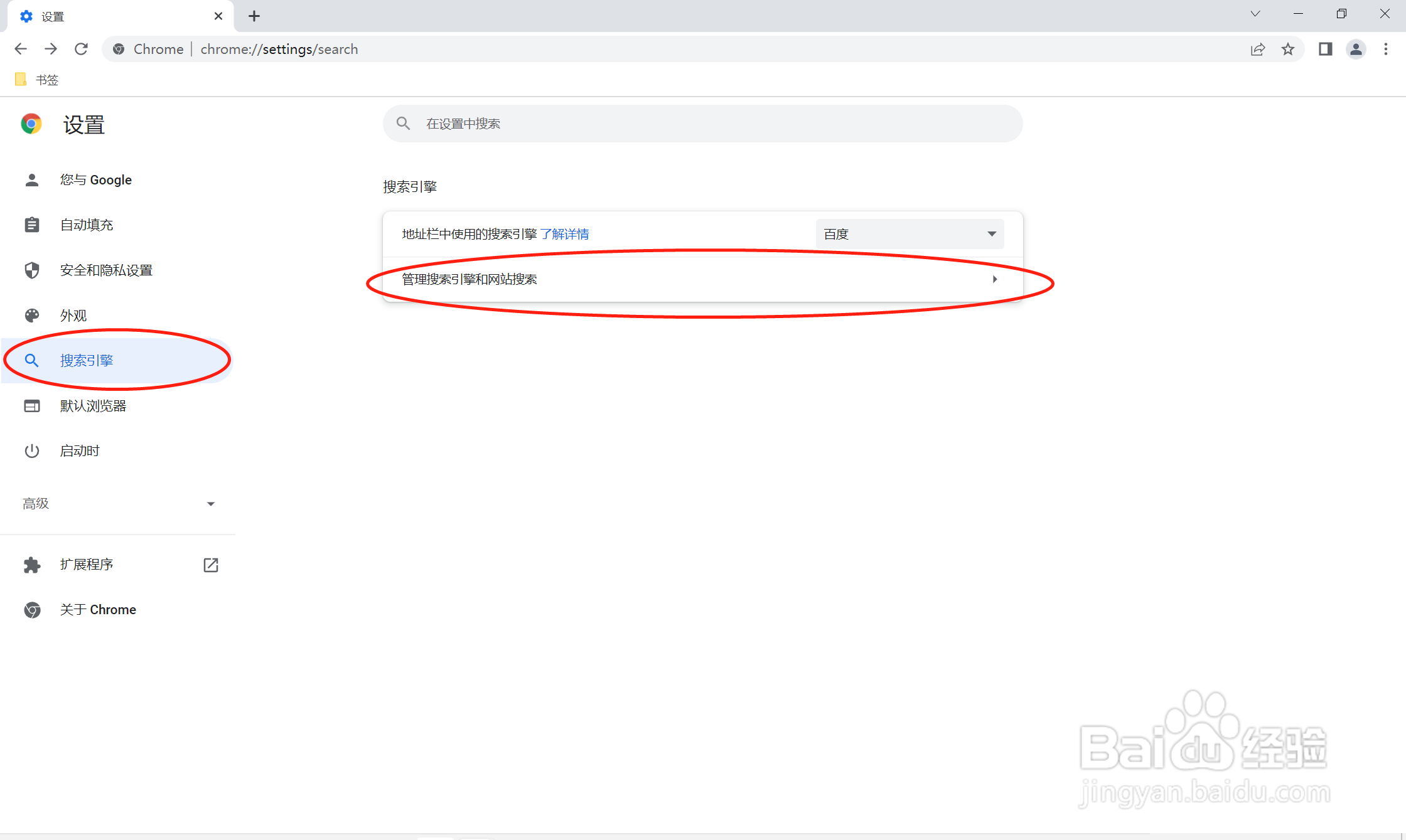Select 外观 in the sidebar
The width and height of the screenshot is (1406, 840).
[73, 316]
